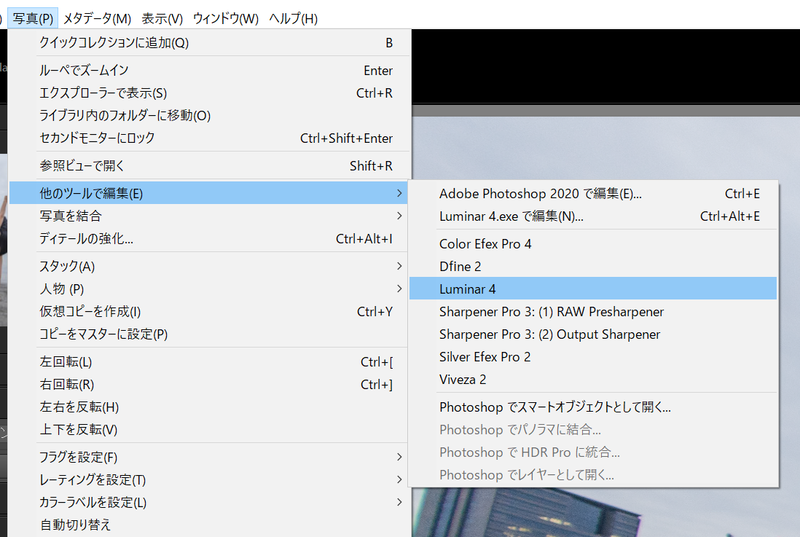The height and width of the screenshot is (537, 800).
Task: Select コピーをマスターに設定(P)
Action: (x=208, y=334)
